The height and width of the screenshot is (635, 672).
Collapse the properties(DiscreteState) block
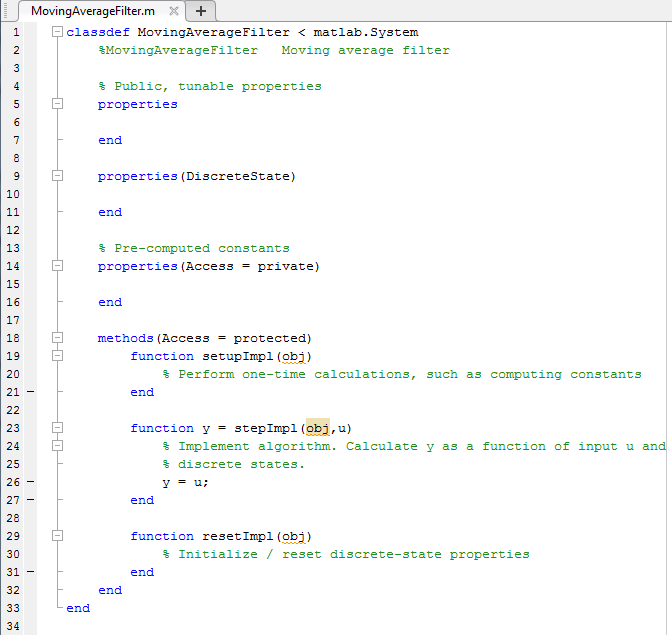point(57,176)
